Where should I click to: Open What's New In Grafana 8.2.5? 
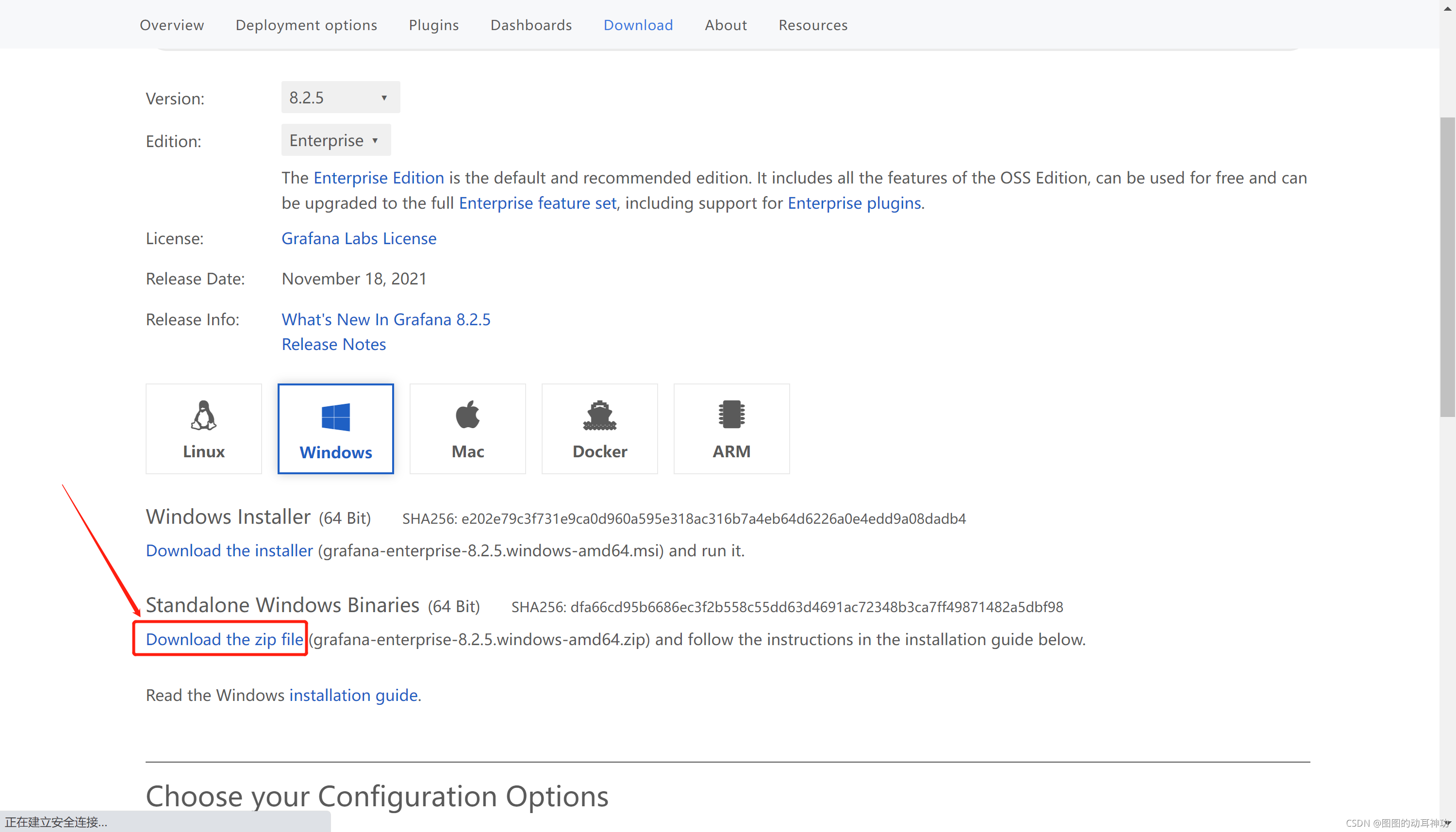pos(385,319)
